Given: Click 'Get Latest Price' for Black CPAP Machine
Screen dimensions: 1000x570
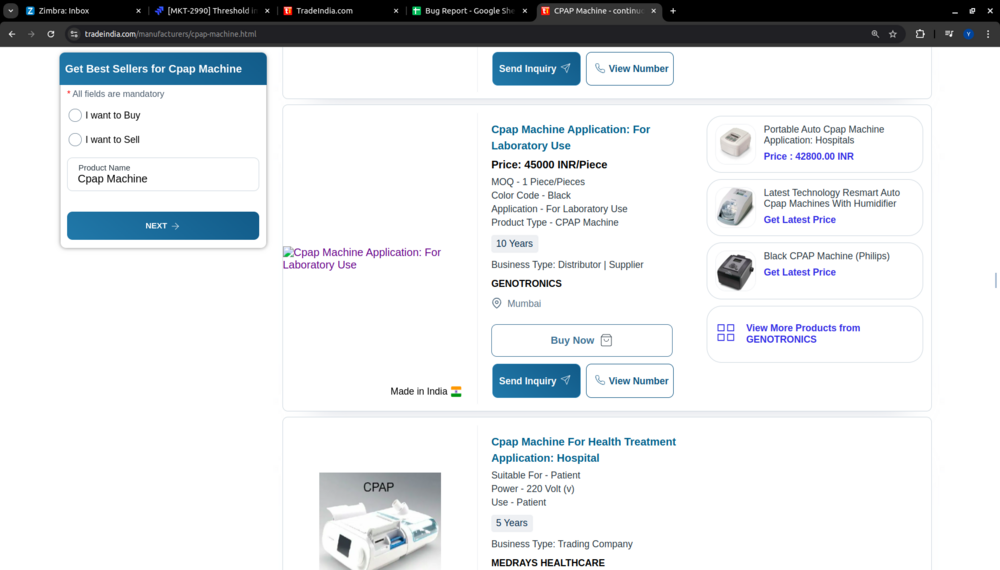Looking at the screenshot, I should 799,272.
